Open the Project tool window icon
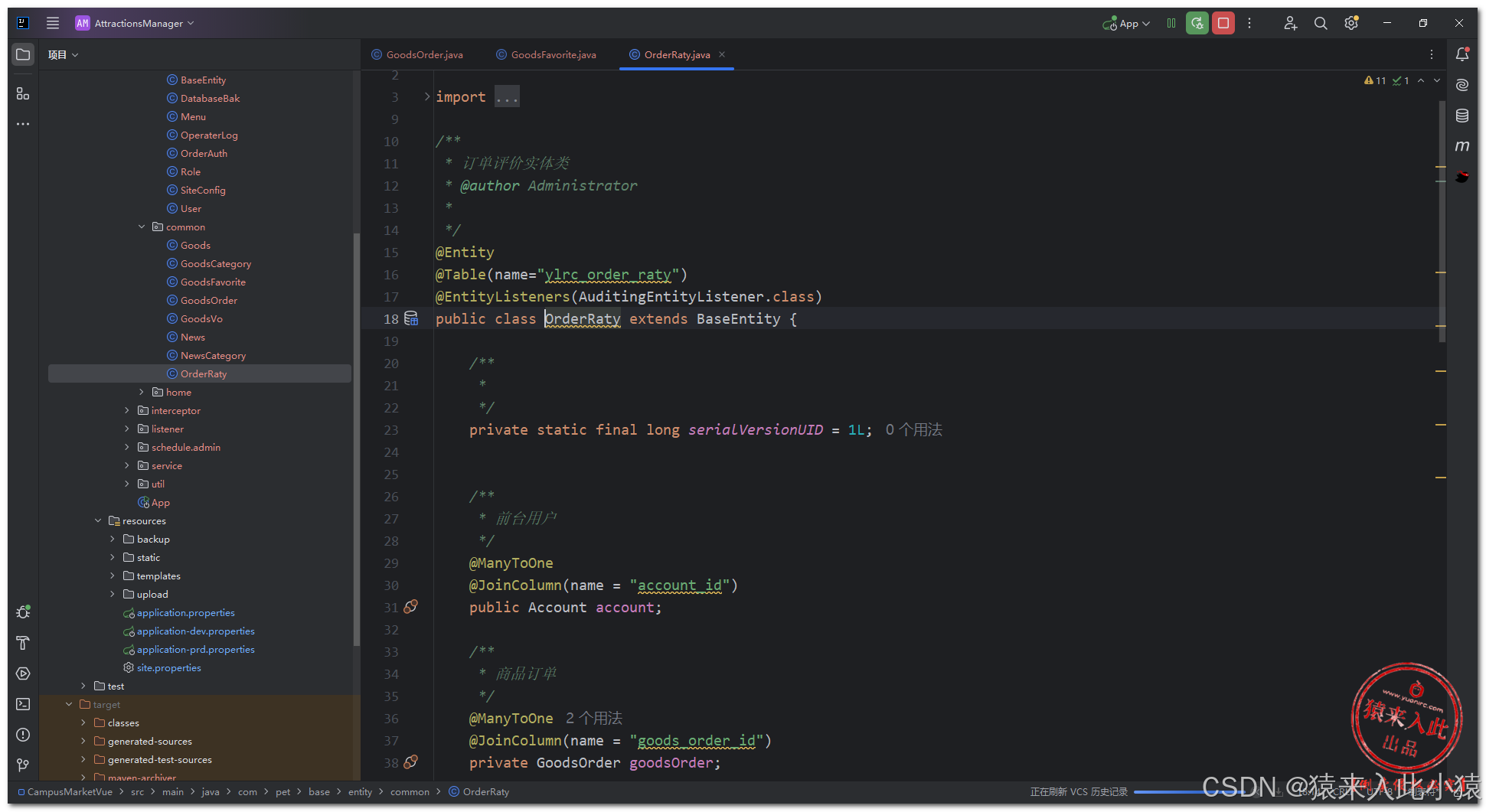The image size is (1486, 812). pos(23,54)
